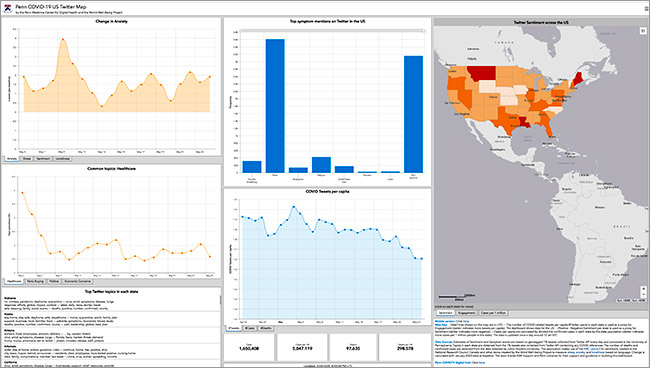Select the Economic Concerns tab

click(78, 281)
